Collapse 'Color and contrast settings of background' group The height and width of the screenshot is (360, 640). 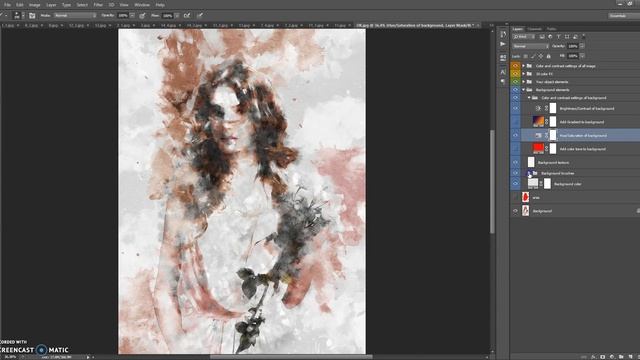529,98
